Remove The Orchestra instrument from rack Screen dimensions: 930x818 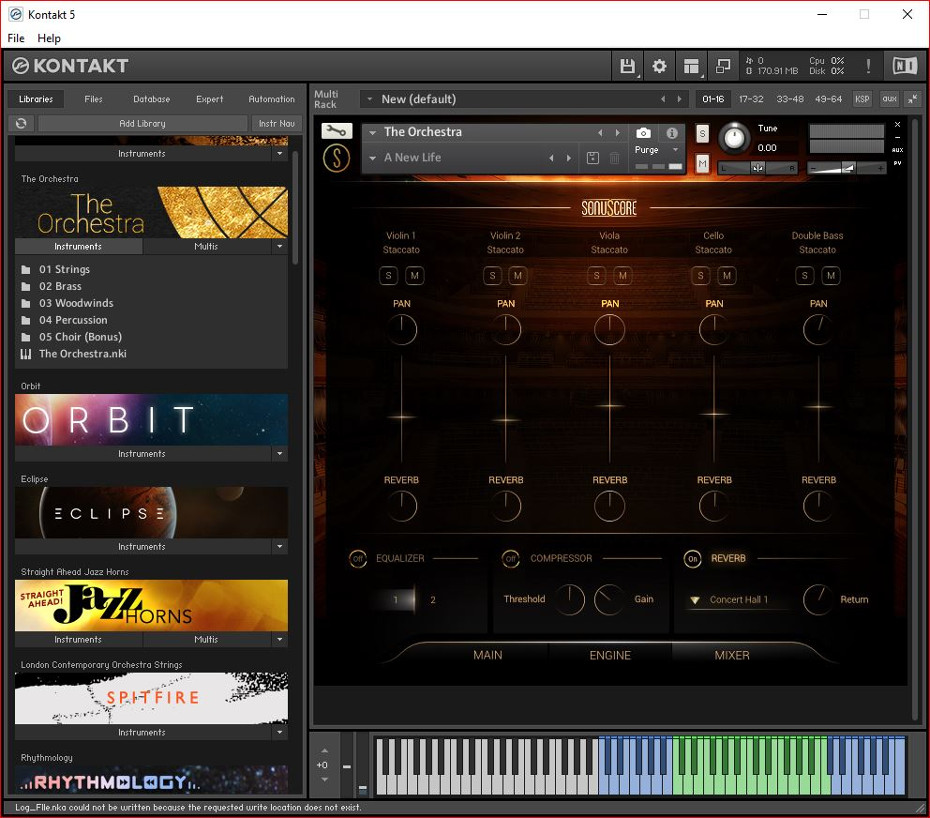pos(897,125)
